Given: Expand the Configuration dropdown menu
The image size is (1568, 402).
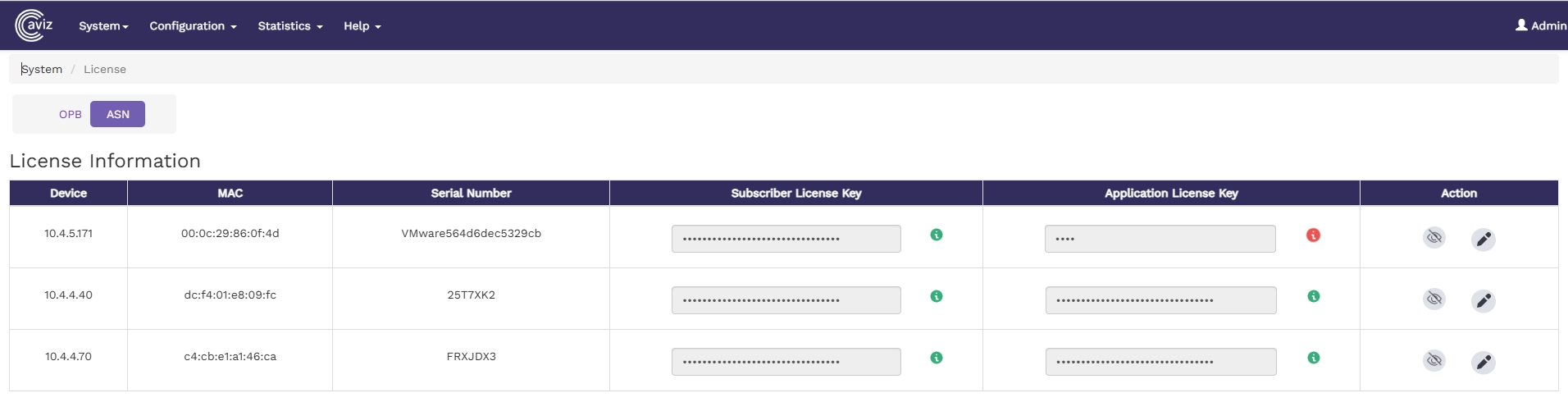Looking at the screenshot, I should pos(193,26).
